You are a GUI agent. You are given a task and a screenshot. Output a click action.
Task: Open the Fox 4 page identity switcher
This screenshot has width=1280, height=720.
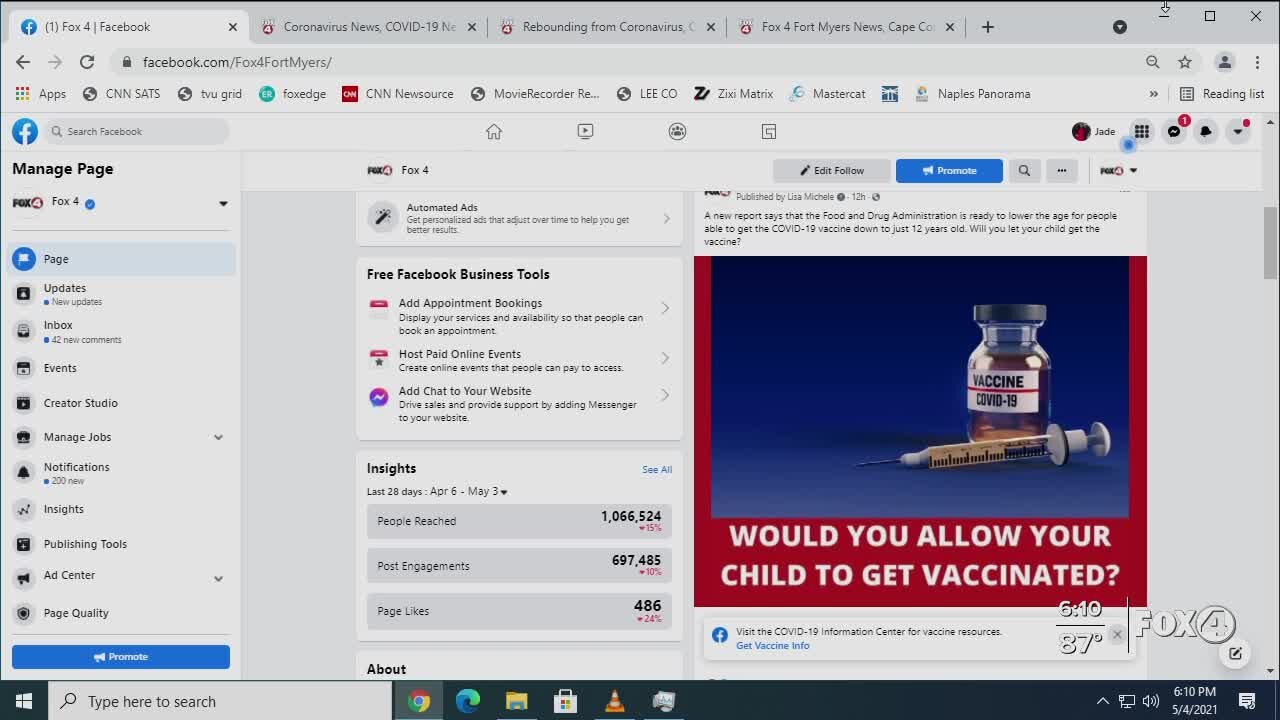[x=1118, y=170]
